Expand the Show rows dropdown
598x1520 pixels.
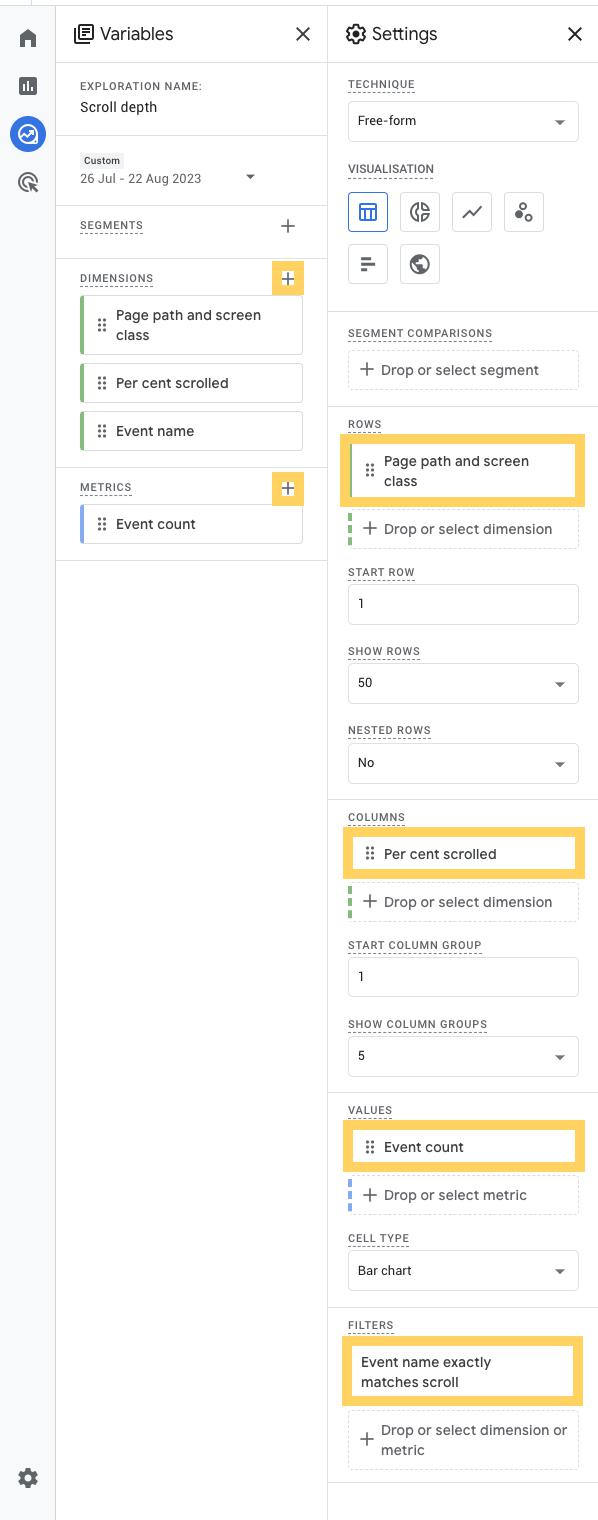463,683
